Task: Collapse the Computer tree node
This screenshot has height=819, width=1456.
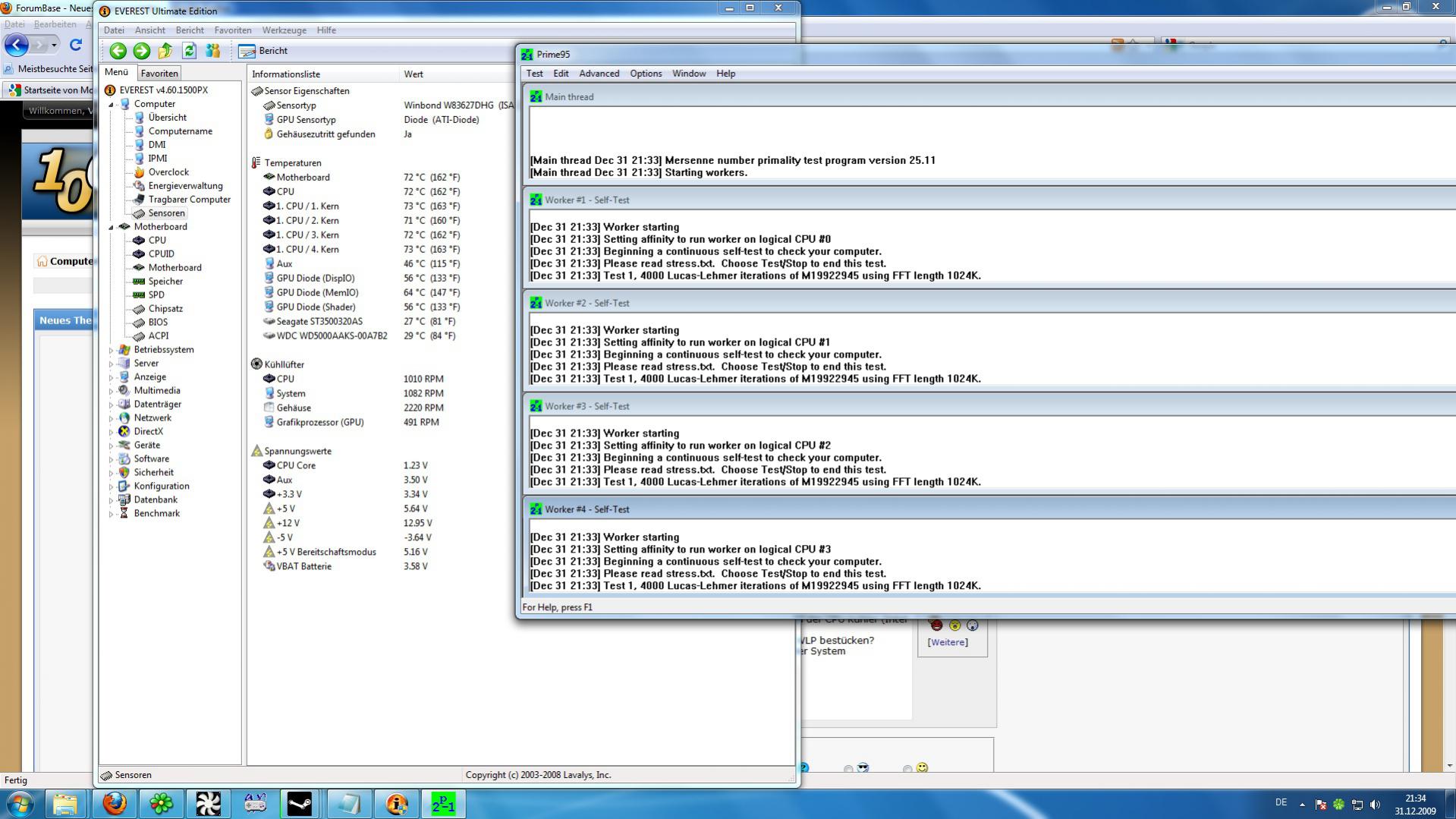Action: pos(112,105)
